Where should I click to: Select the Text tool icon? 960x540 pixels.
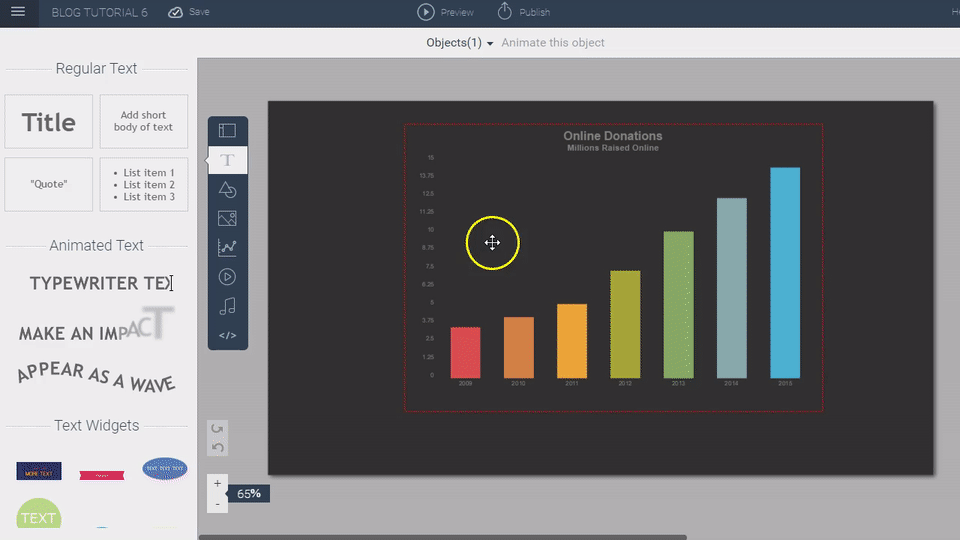227,160
